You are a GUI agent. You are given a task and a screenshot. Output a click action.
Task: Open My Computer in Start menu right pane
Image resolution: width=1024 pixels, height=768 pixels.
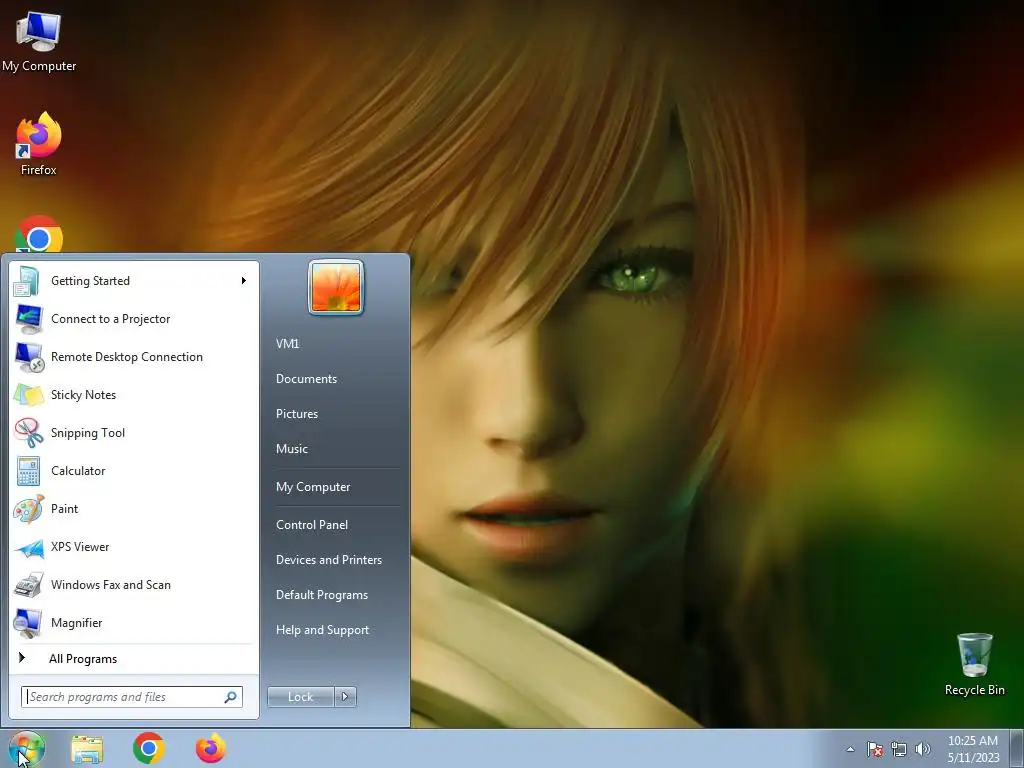click(313, 487)
